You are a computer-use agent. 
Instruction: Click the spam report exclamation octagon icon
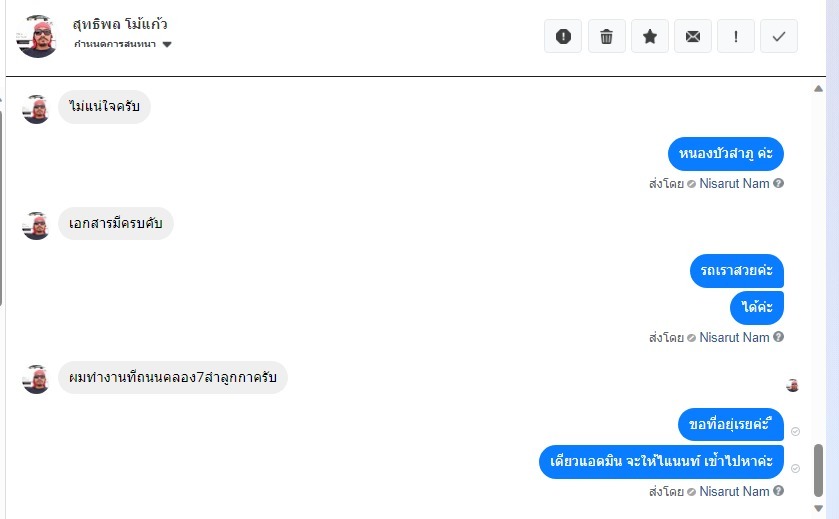pyautogui.click(x=563, y=36)
